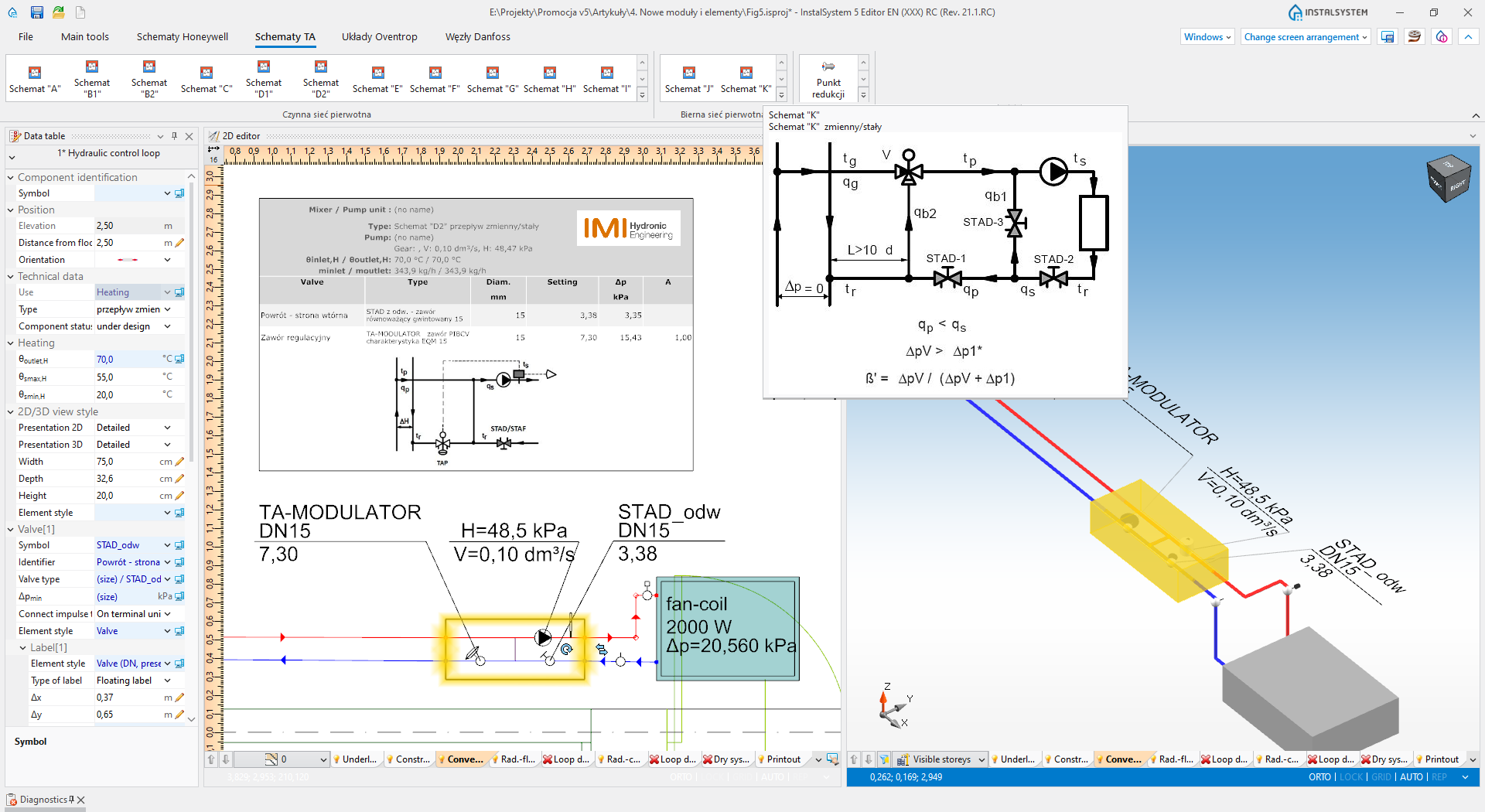The width and height of the screenshot is (1485, 812).
Task: Switch to Schematy Honeywell tab
Action: click(183, 37)
